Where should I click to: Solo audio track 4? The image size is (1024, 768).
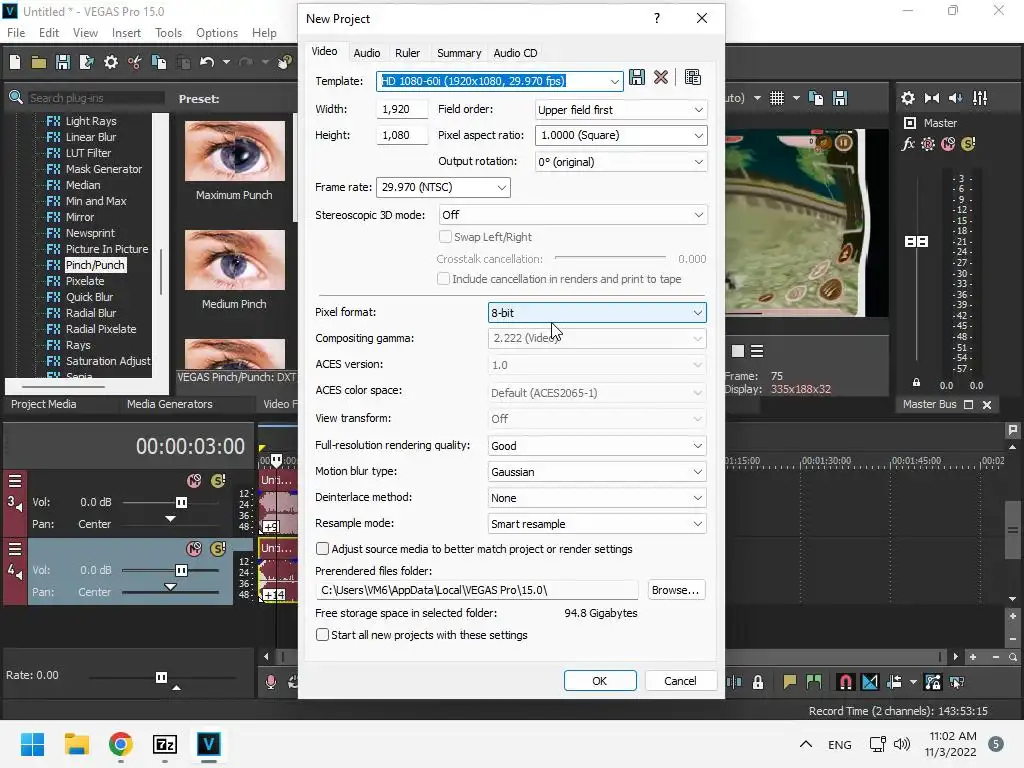(218, 549)
